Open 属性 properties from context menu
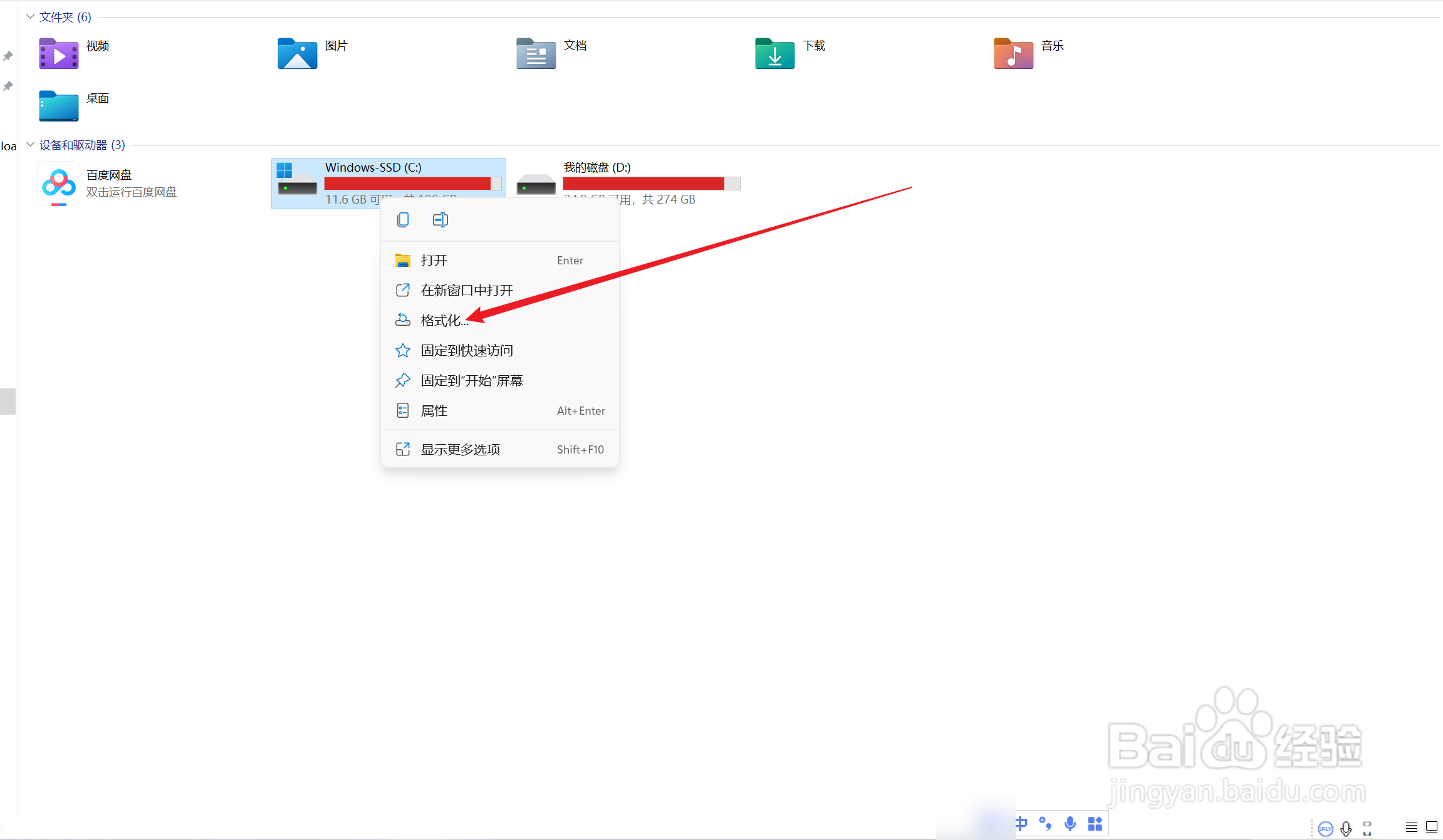Screen dimensions: 1443x840 coord(500,410)
